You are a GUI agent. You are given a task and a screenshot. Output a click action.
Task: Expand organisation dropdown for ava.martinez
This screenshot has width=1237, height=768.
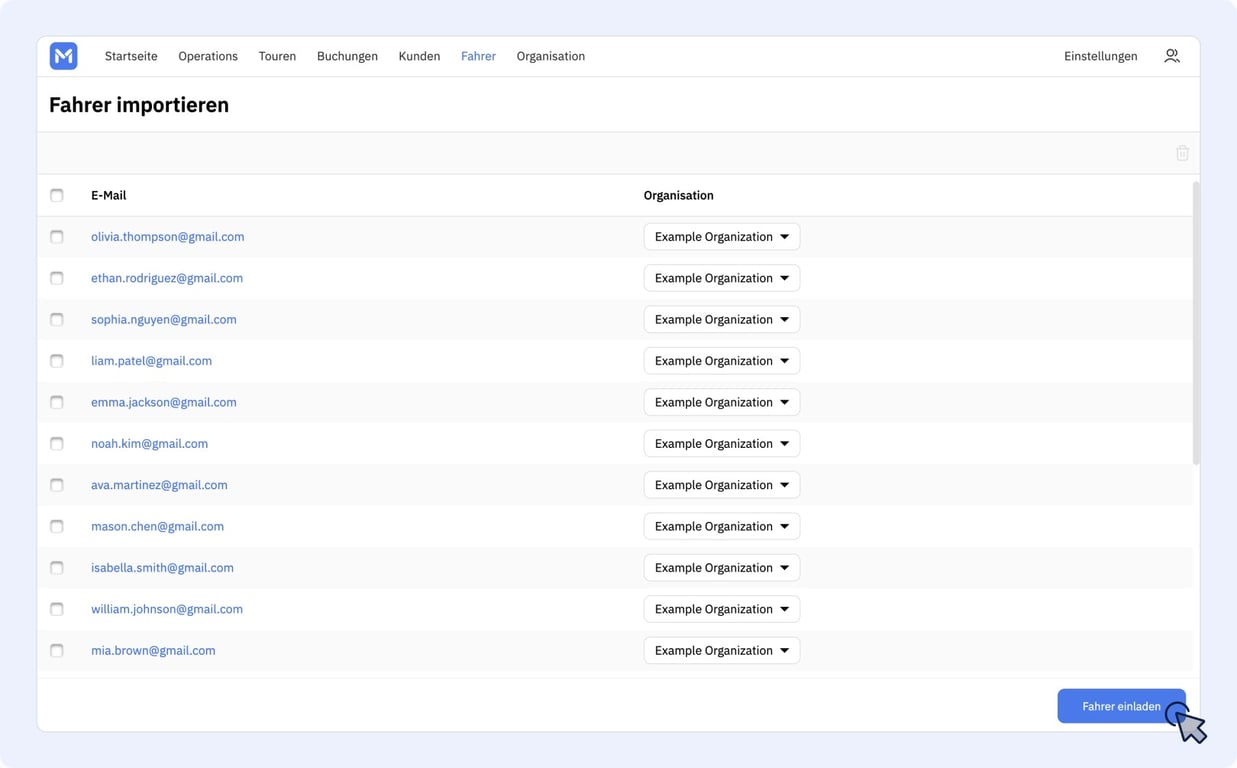pyautogui.click(x=721, y=485)
